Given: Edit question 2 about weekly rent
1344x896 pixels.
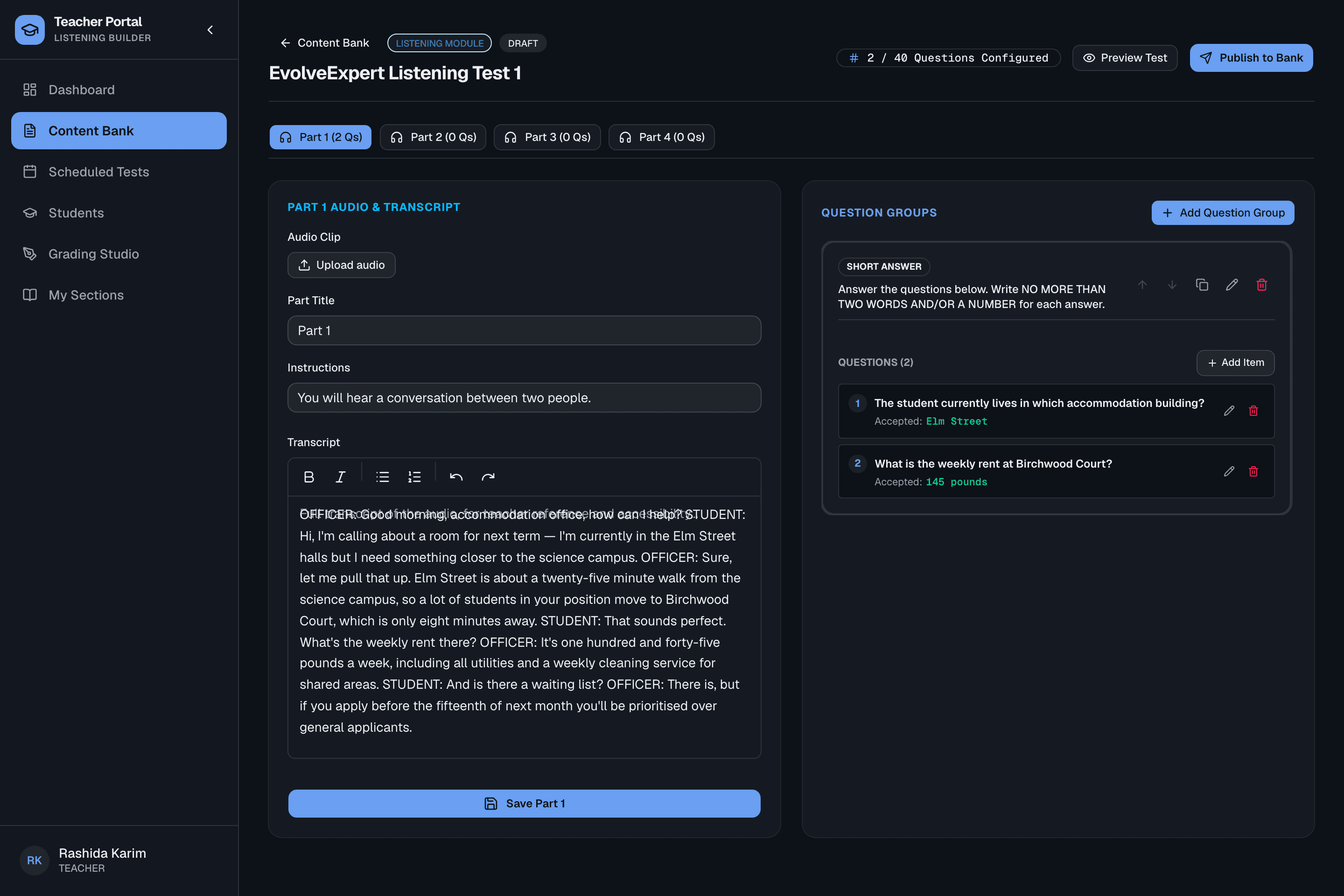Looking at the screenshot, I should (1229, 471).
